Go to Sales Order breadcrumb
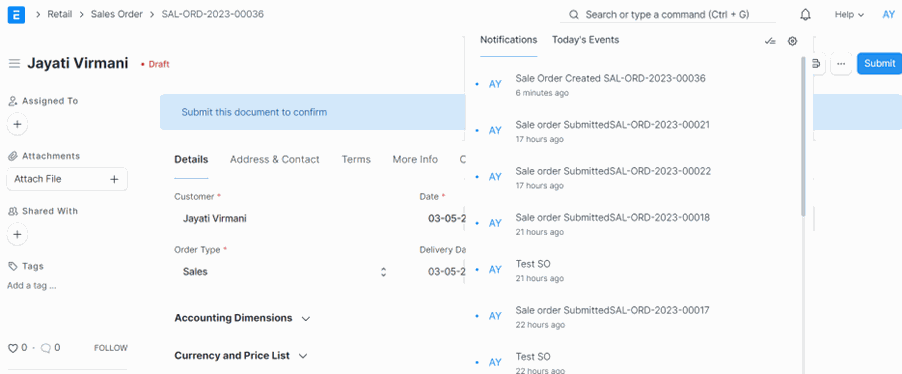Screen dimensions: 902x374 tap(117, 14)
